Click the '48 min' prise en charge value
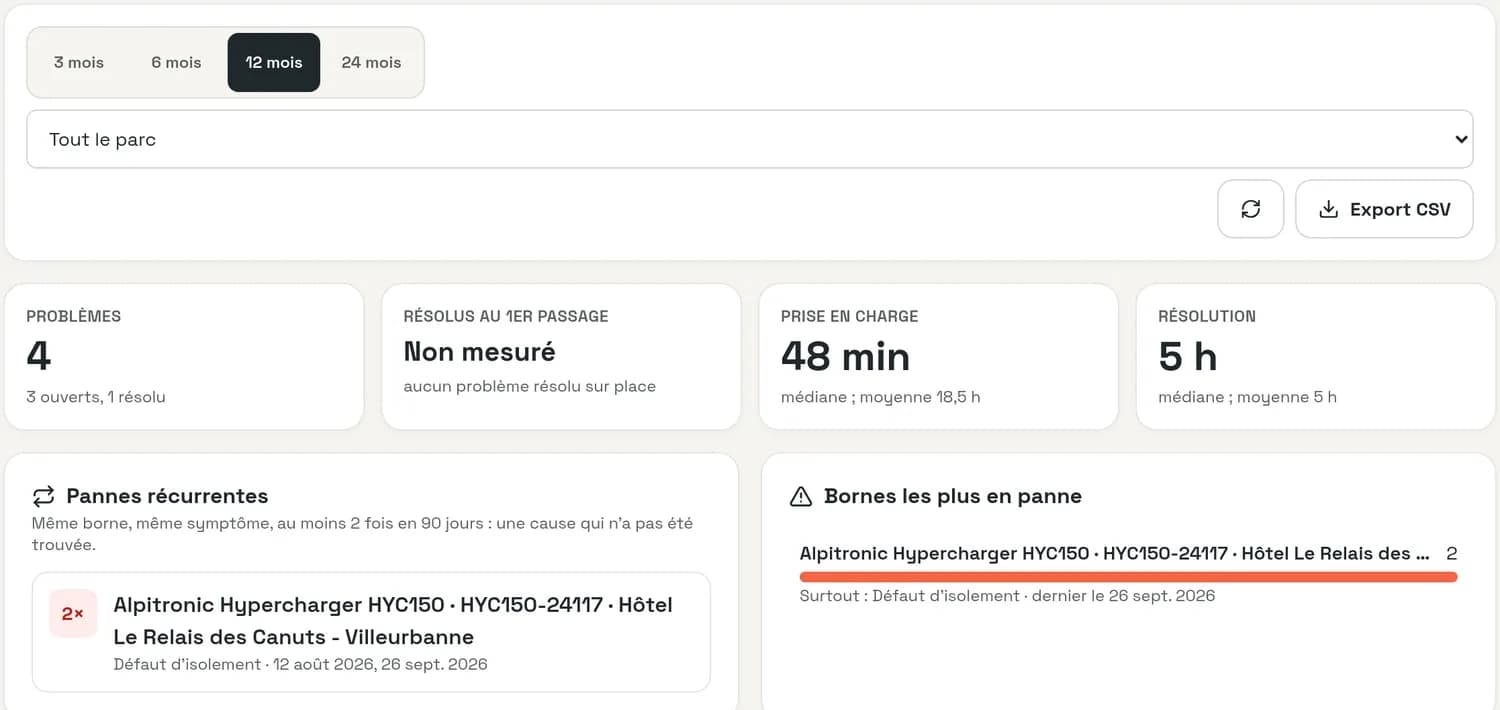 (x=845, y=357)
